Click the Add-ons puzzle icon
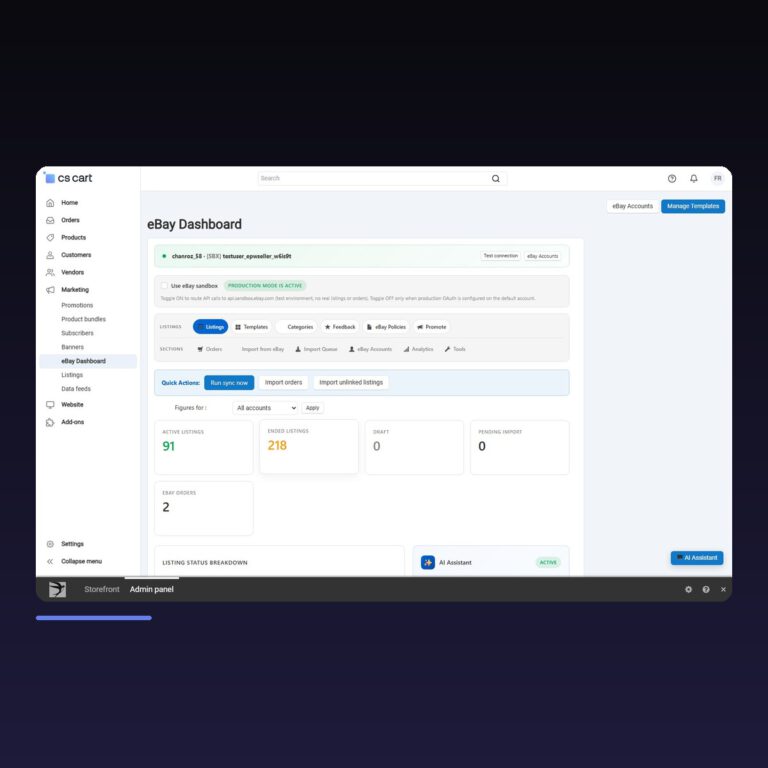 (50, 422)
